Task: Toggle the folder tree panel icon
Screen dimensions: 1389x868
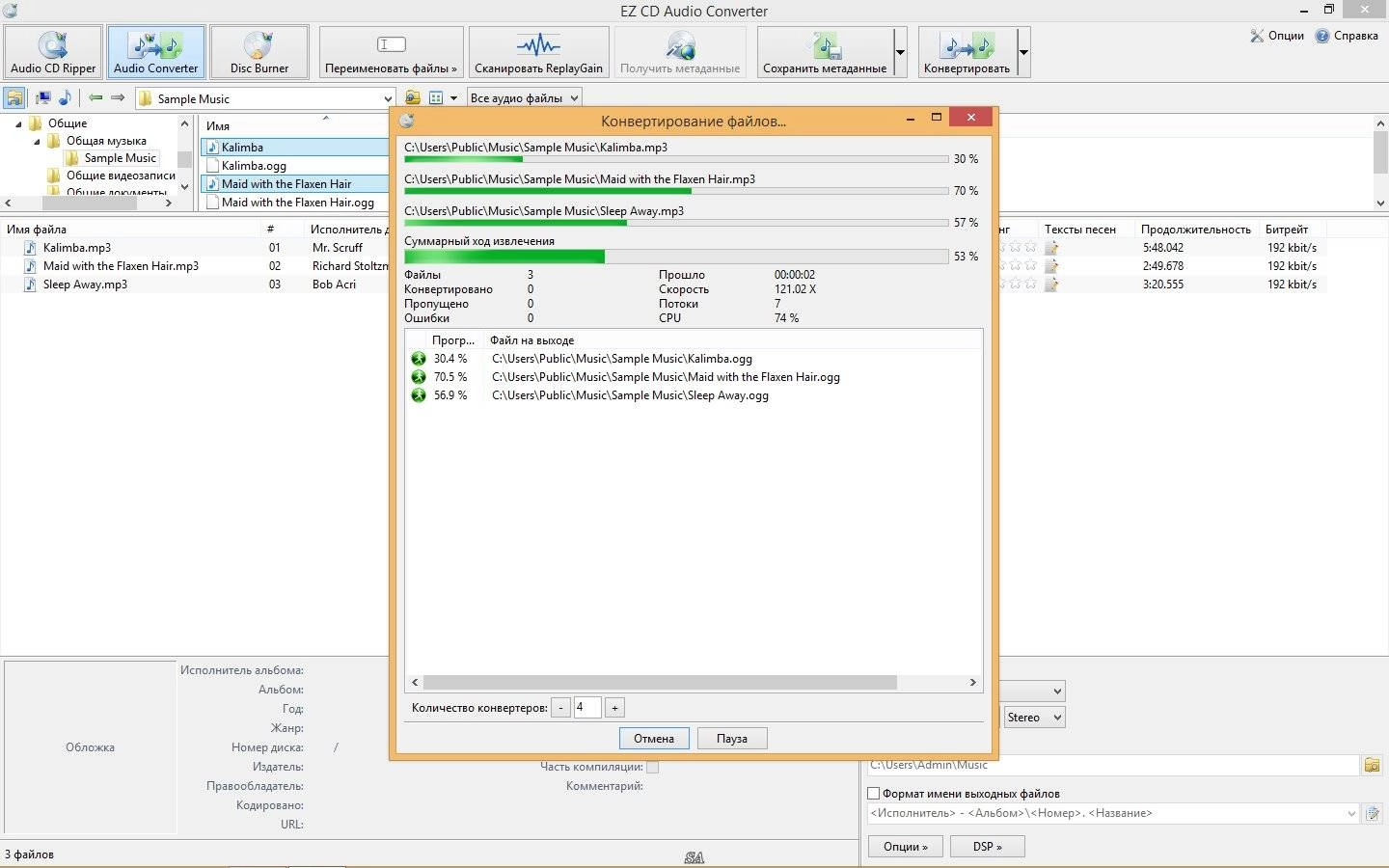Action: pos(14,97)
